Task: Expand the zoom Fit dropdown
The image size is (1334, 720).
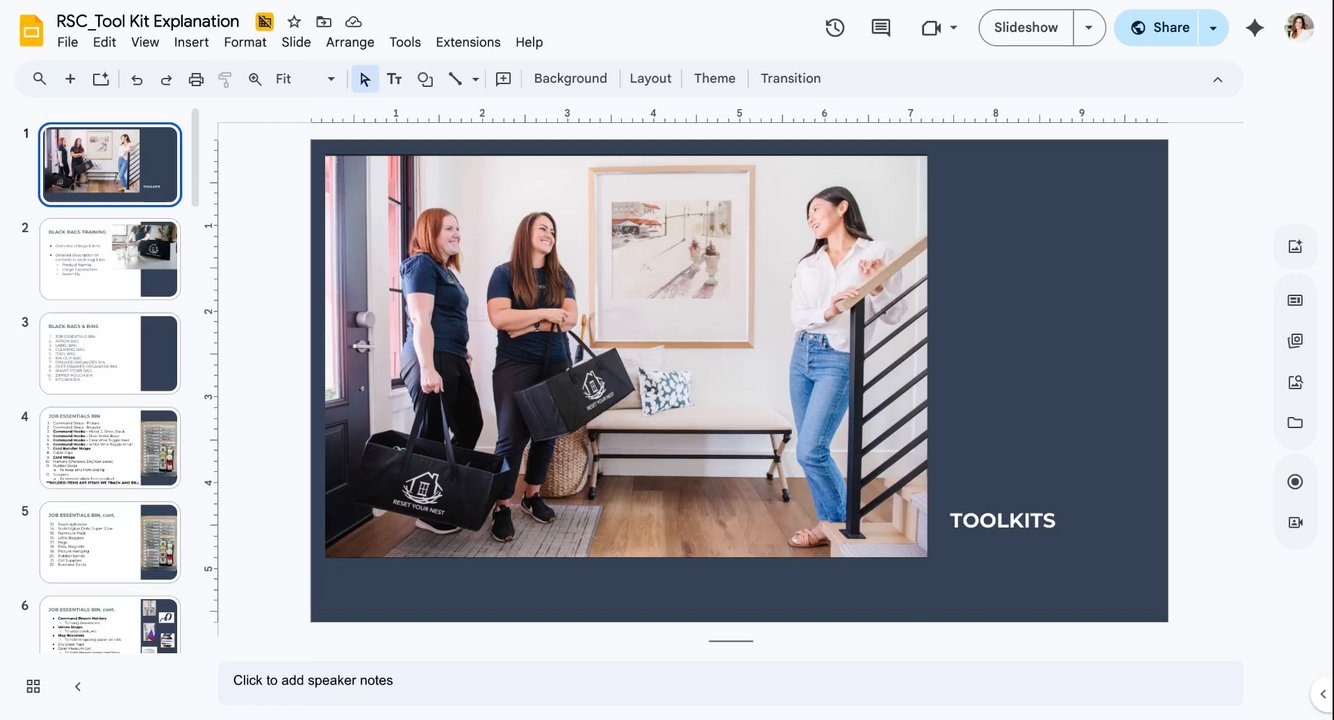Action: [x=331, y=79]
